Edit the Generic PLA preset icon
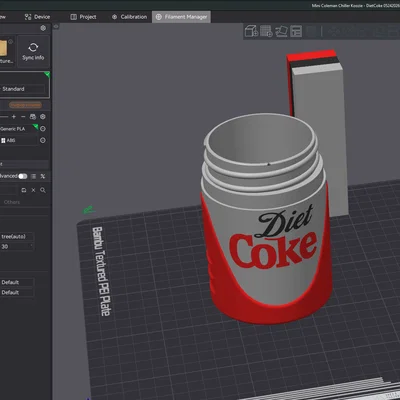 43,129
